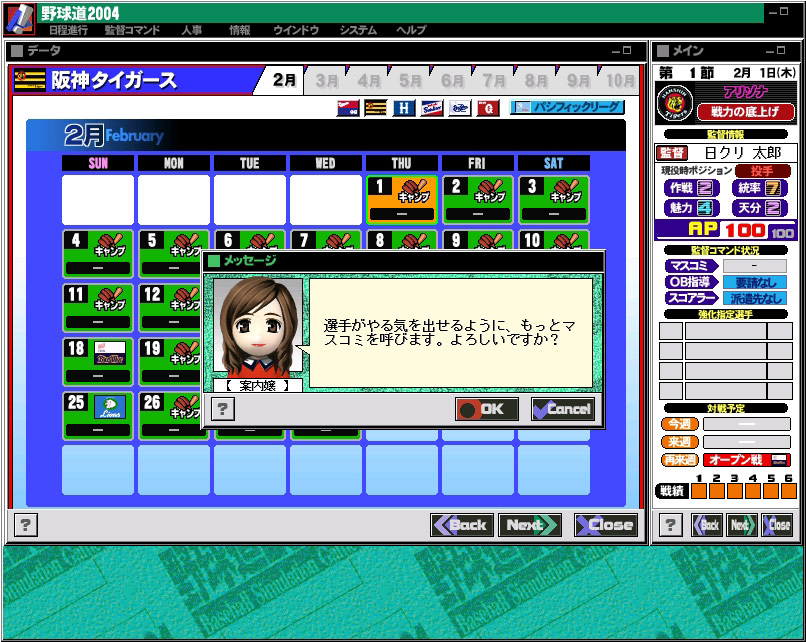Select the Dragons team flag icon
This screenshot has height=642, width=806.
coord(460,108)
